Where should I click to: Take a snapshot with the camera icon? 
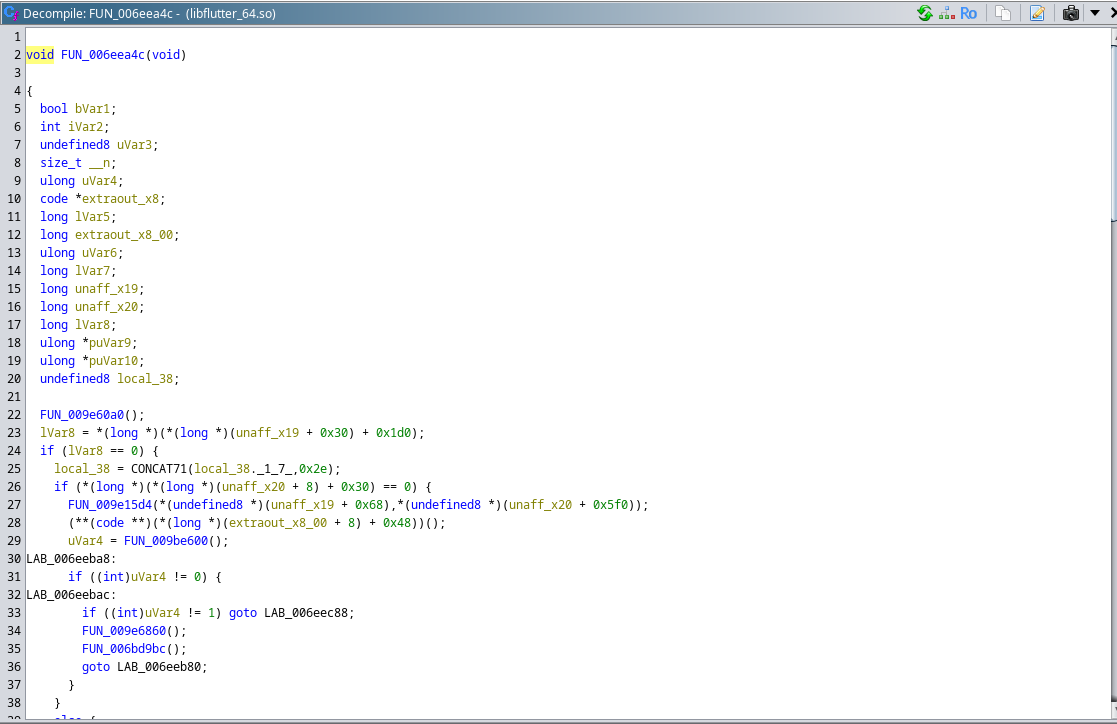1071,13
